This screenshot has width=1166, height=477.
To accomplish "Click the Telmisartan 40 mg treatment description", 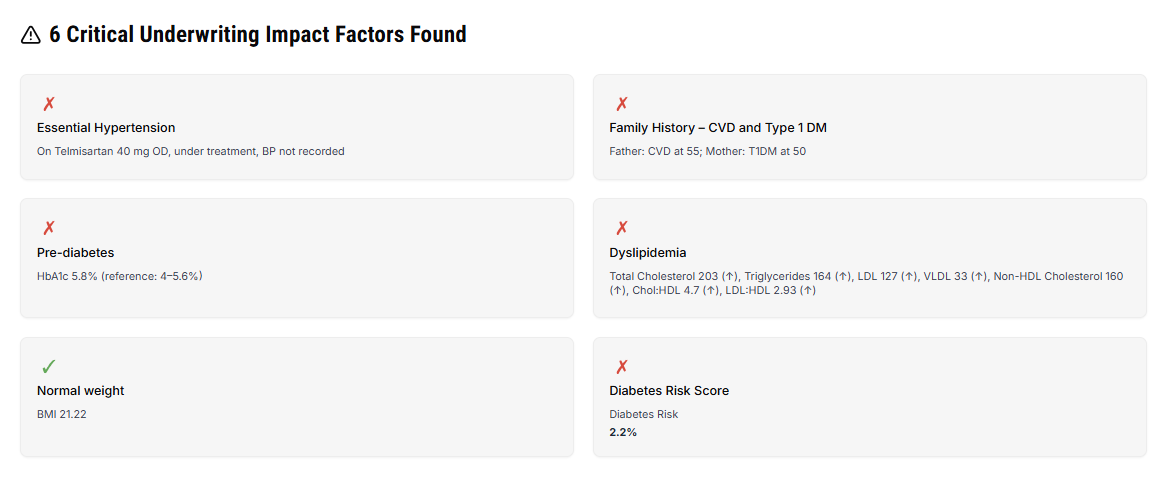I will (x=191, y=152).
